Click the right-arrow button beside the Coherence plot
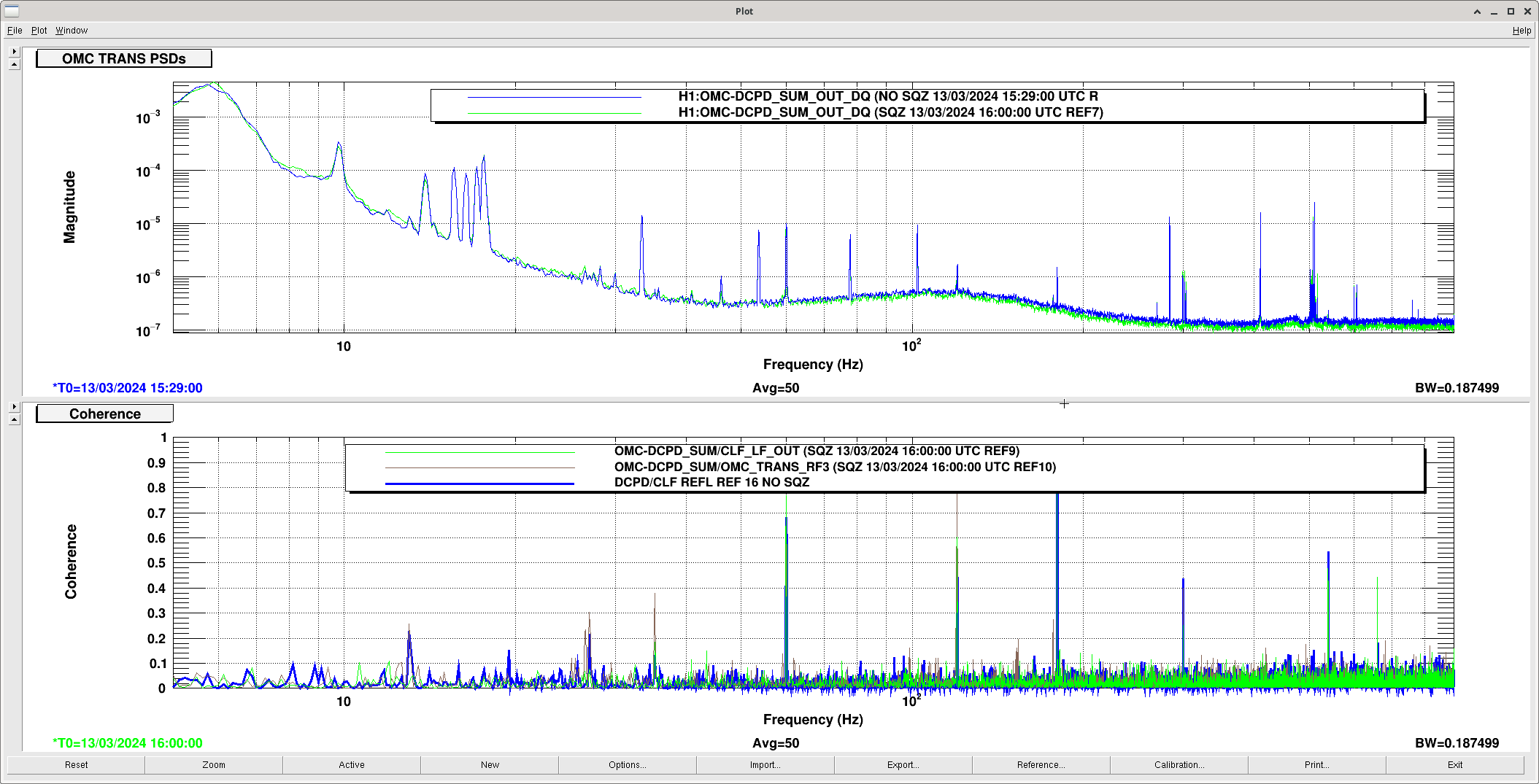 tap(14, 407)
